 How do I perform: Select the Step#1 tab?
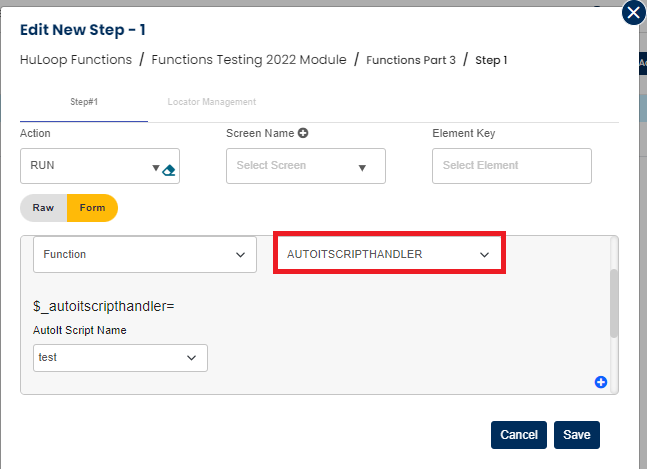(84, 102)
